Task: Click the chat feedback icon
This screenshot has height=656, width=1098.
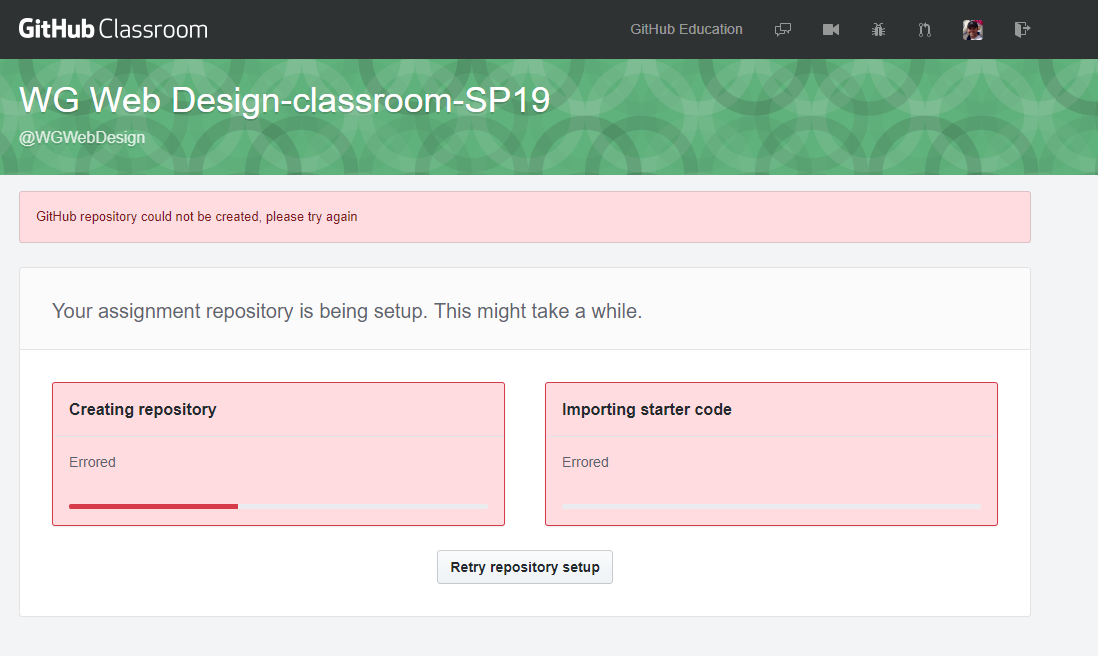Action: [783, 29]
